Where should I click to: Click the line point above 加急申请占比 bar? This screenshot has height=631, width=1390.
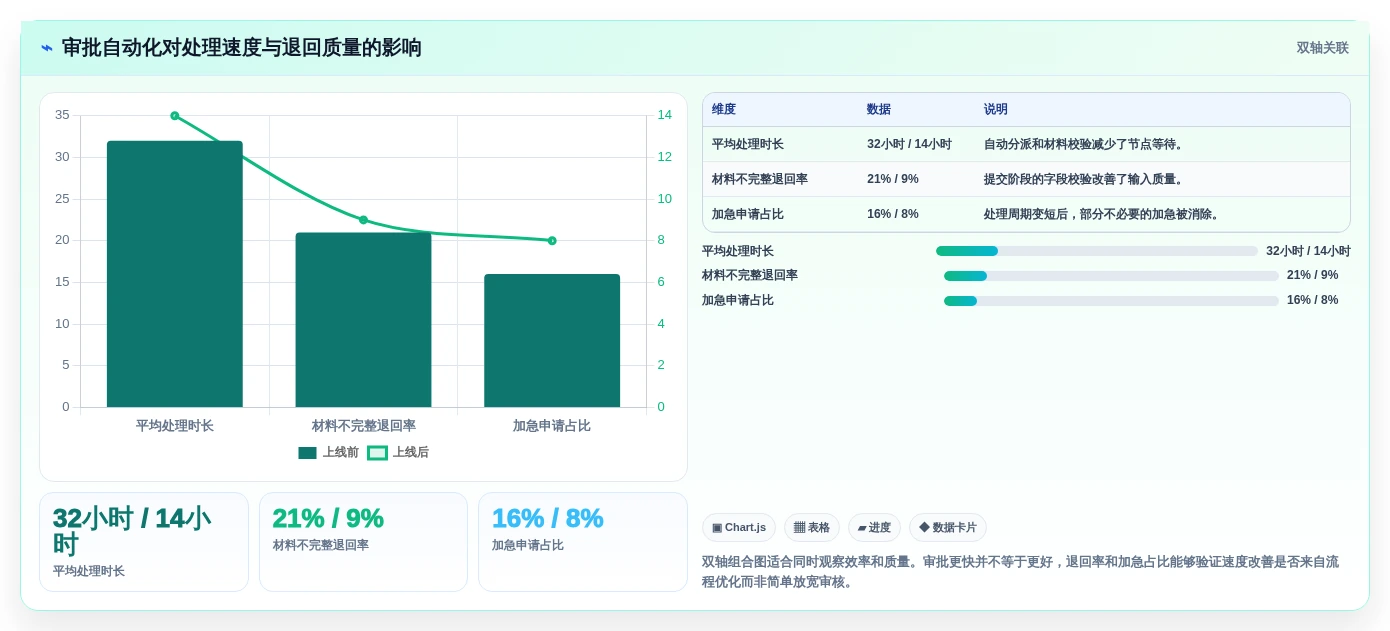point(552,241)
